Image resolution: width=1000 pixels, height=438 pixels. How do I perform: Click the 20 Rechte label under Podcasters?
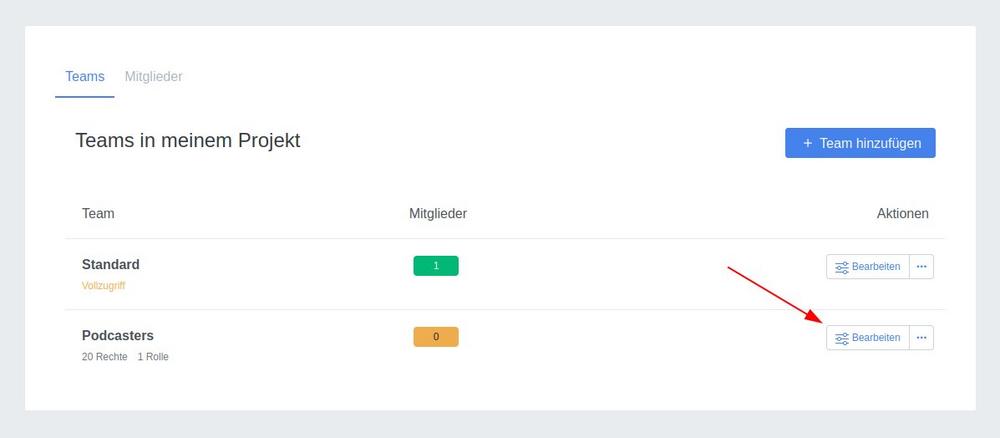tap(105, 356)
